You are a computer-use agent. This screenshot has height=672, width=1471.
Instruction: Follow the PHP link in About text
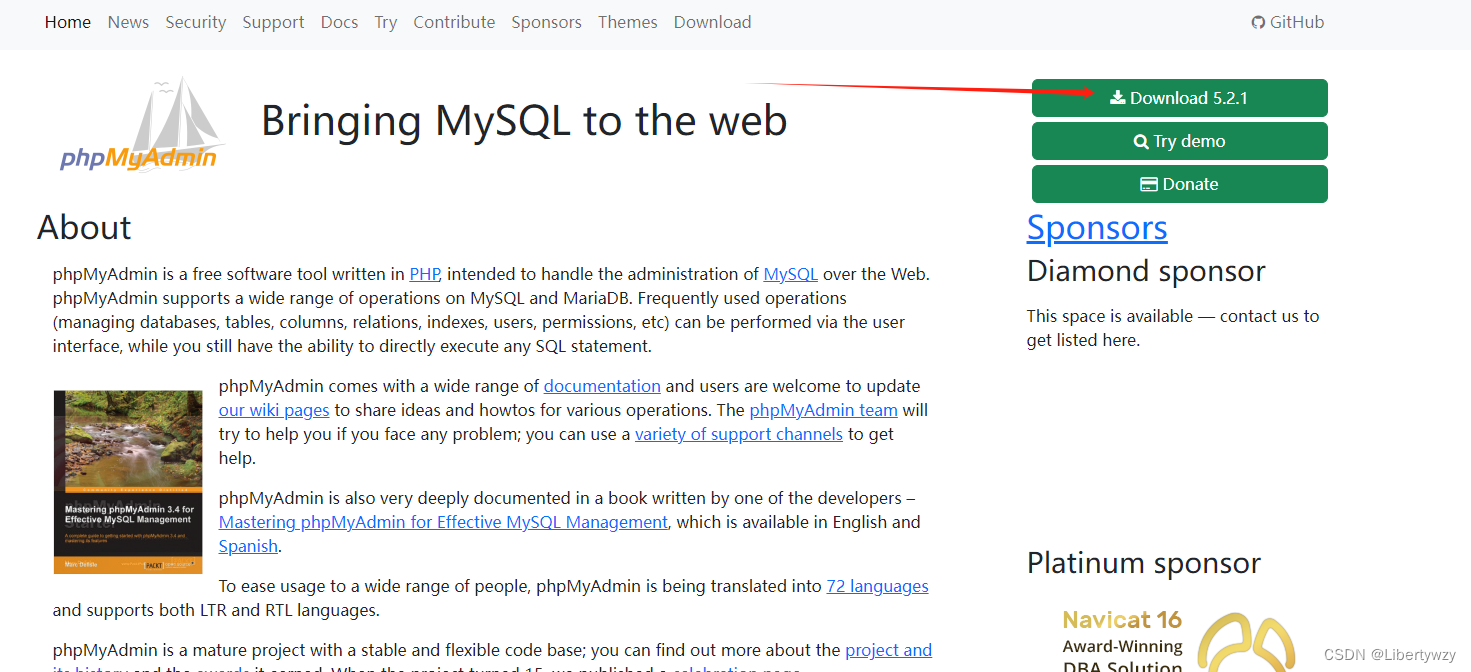(424, 274)
